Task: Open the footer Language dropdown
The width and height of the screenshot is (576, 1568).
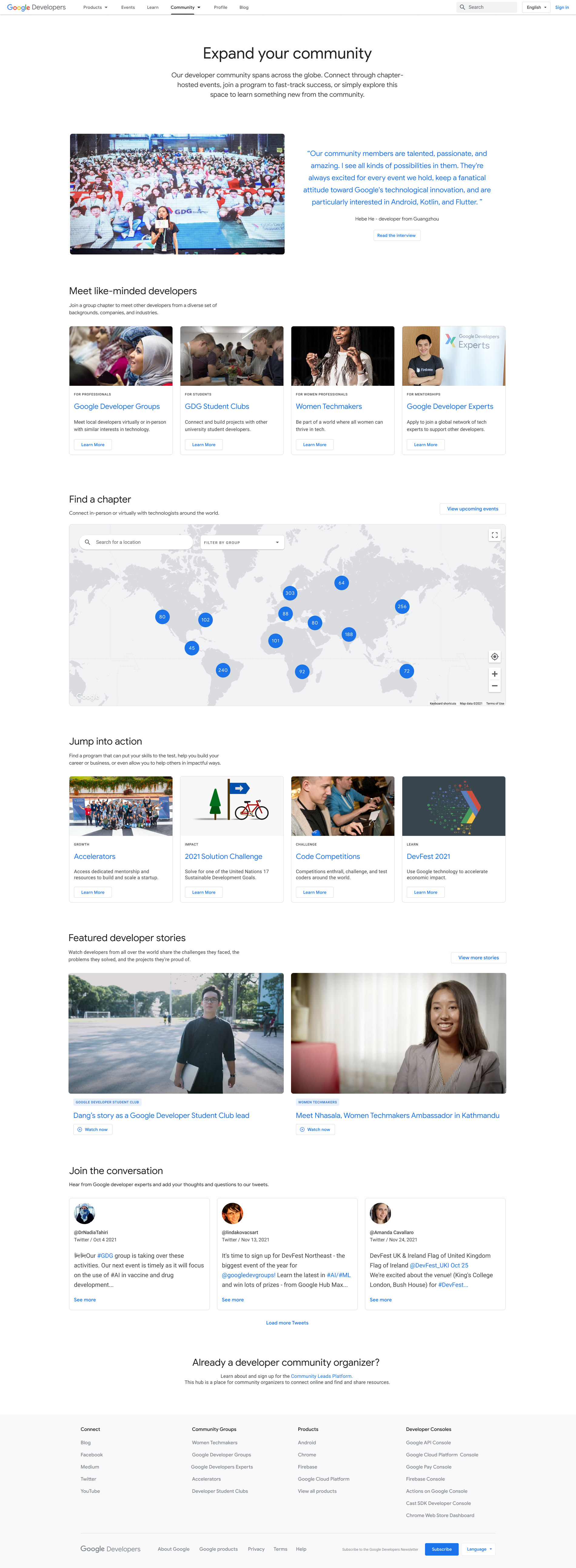Action: 479,1549
